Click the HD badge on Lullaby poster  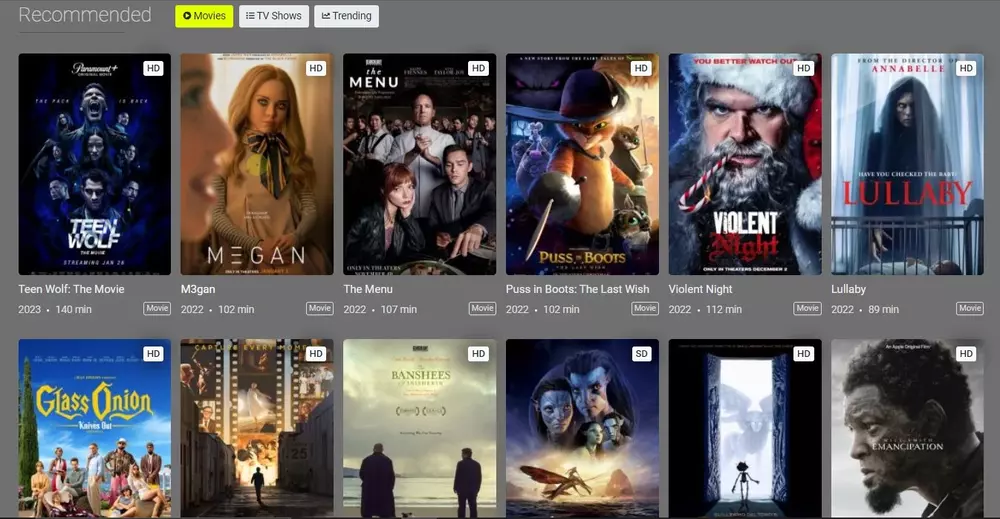(x=966, y=68)
